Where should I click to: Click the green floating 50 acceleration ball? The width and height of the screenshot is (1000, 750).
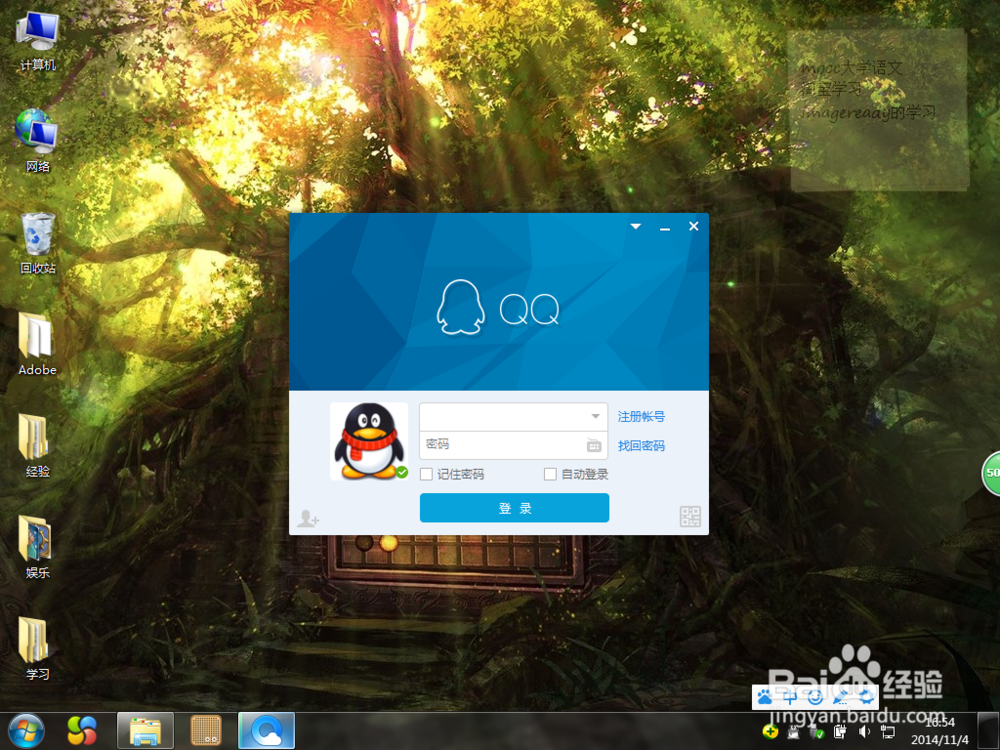[991, 473]
